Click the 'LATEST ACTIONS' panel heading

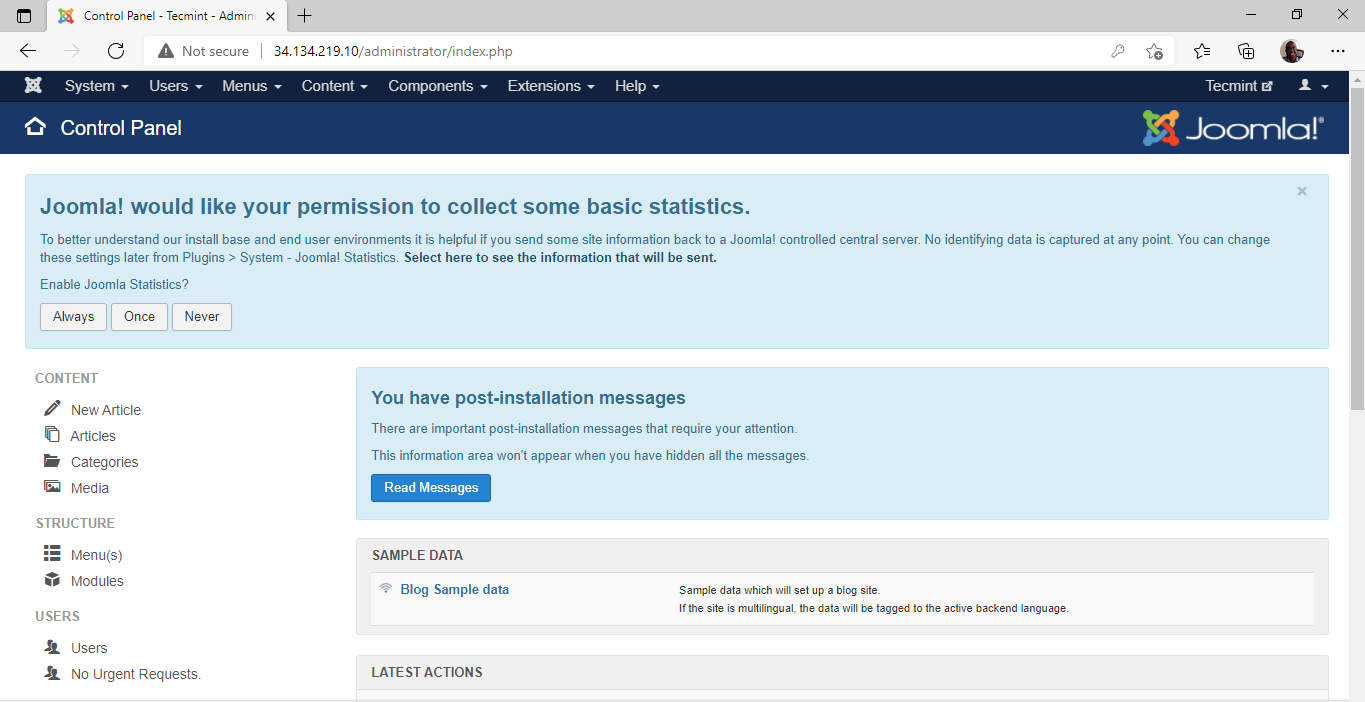pos(427,672)
